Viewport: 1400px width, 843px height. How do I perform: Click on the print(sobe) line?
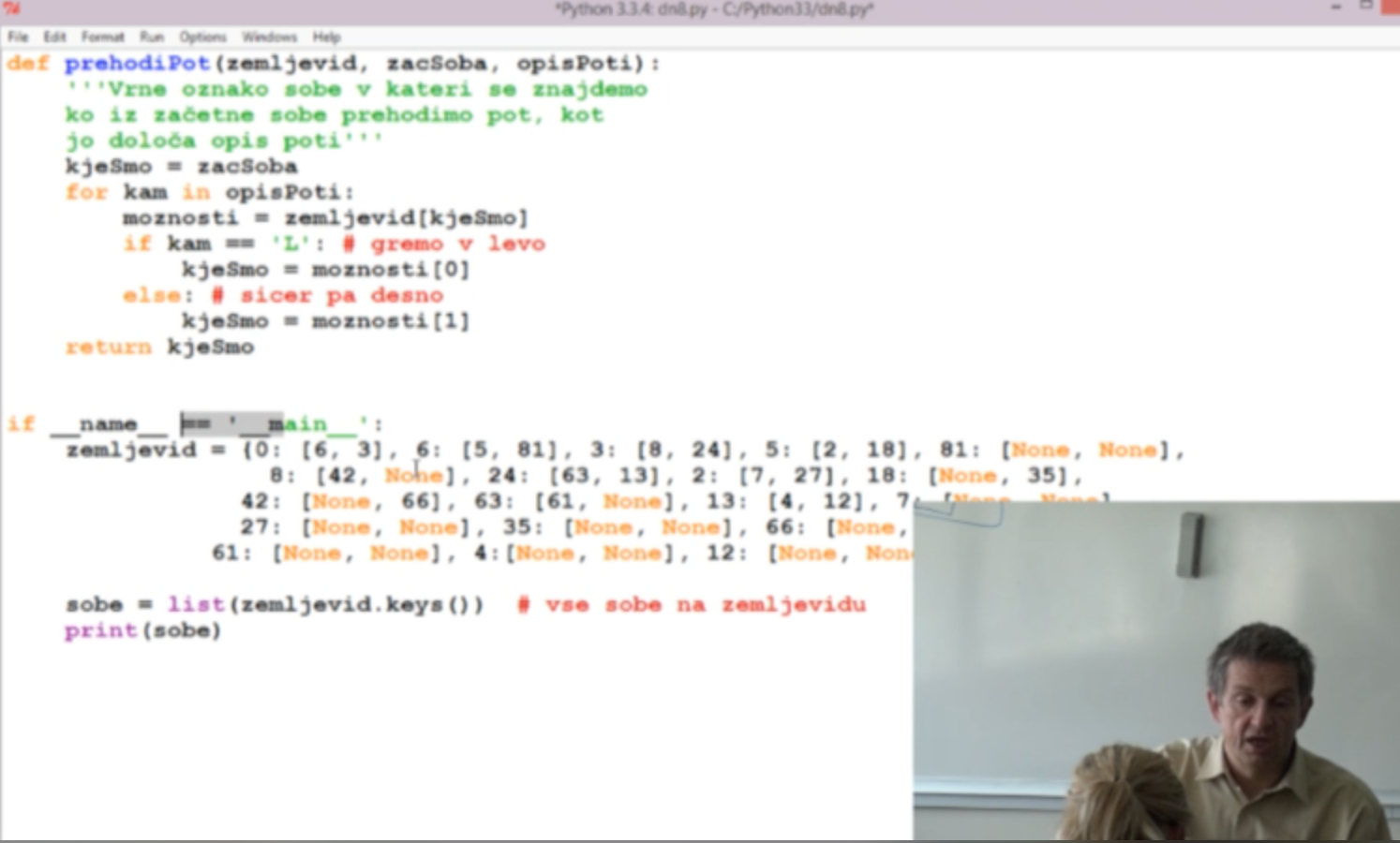pos(142,631)
